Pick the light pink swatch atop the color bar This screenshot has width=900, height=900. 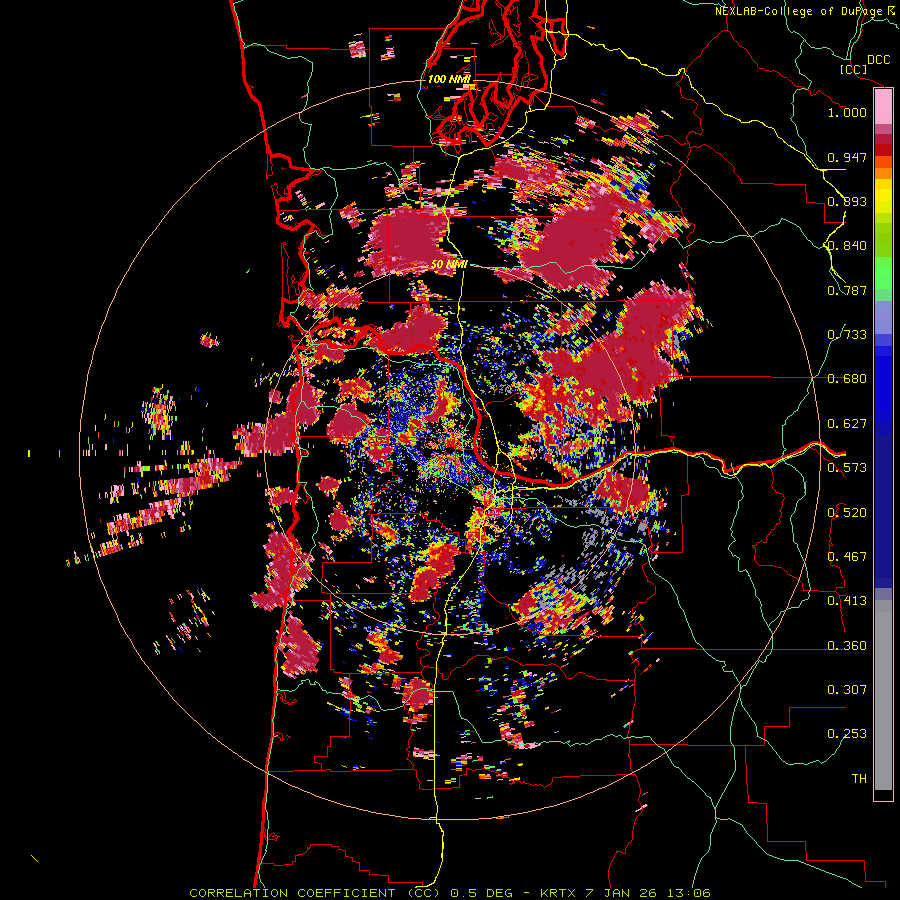click(x=883, y=107)
